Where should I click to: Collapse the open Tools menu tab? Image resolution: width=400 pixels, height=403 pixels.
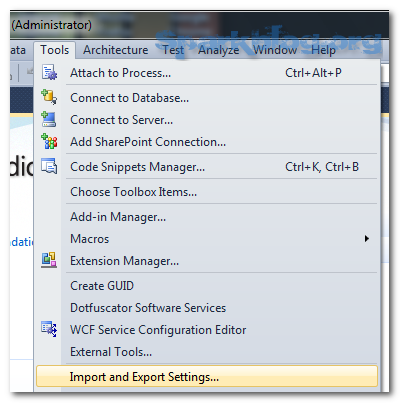[x=55, y=50]
